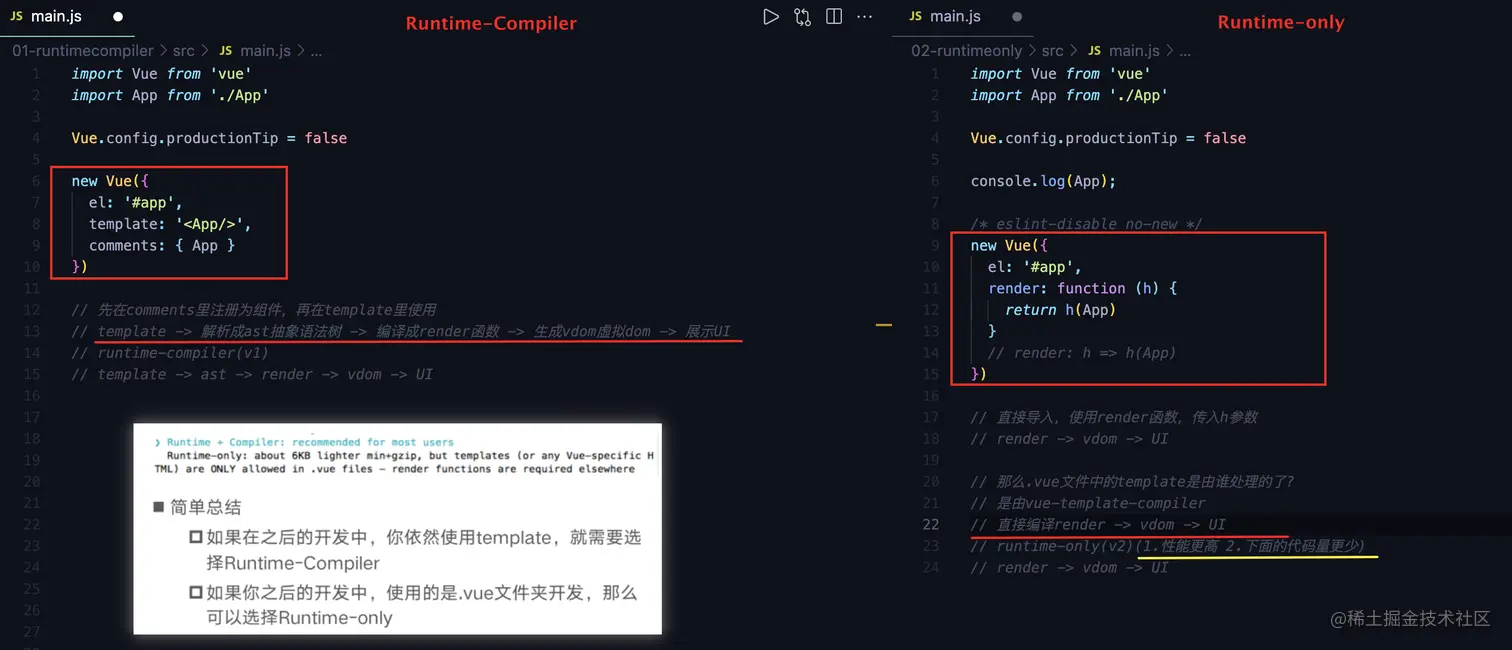Select the left main.js editor tab

pyautogui.click(x=68, y=17)
